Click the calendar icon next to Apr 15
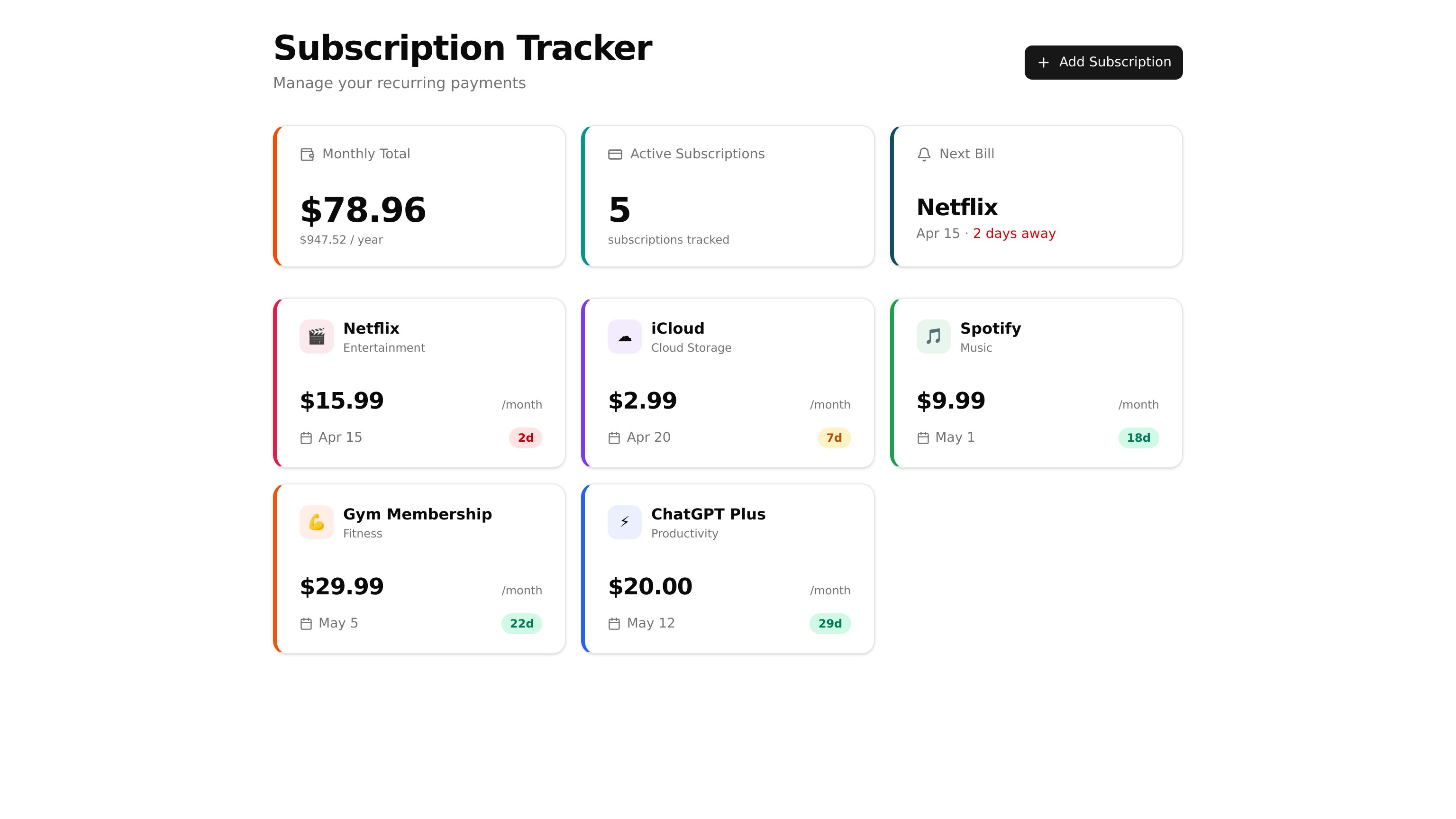The image size is (1456, 819). pos(306,438)
